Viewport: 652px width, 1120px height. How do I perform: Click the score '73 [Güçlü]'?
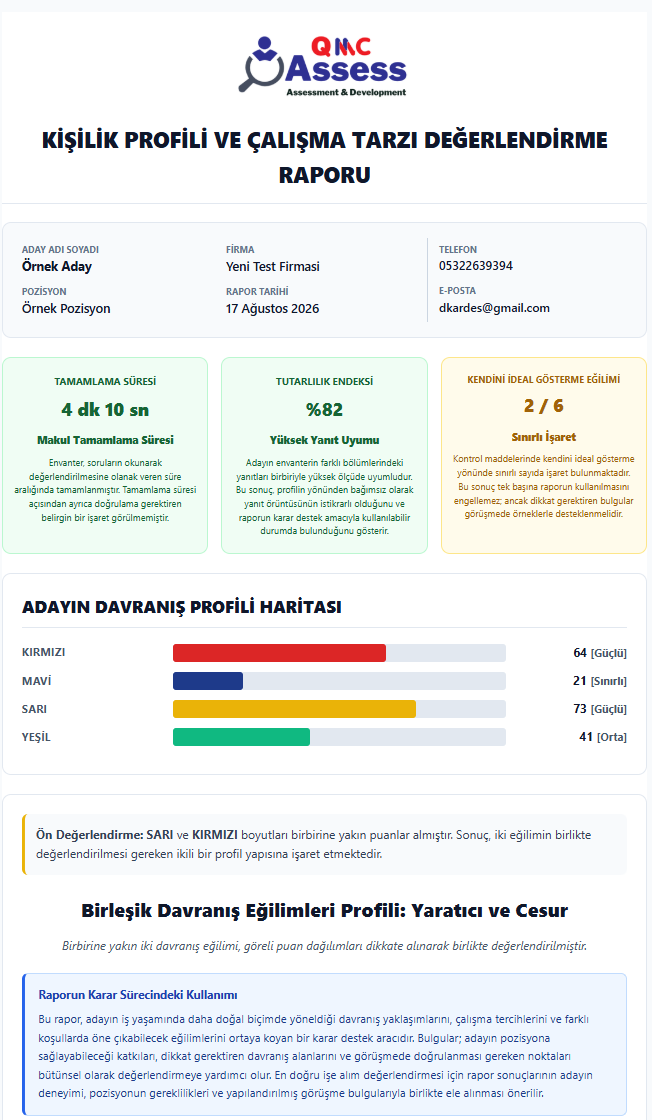(600, 709)
